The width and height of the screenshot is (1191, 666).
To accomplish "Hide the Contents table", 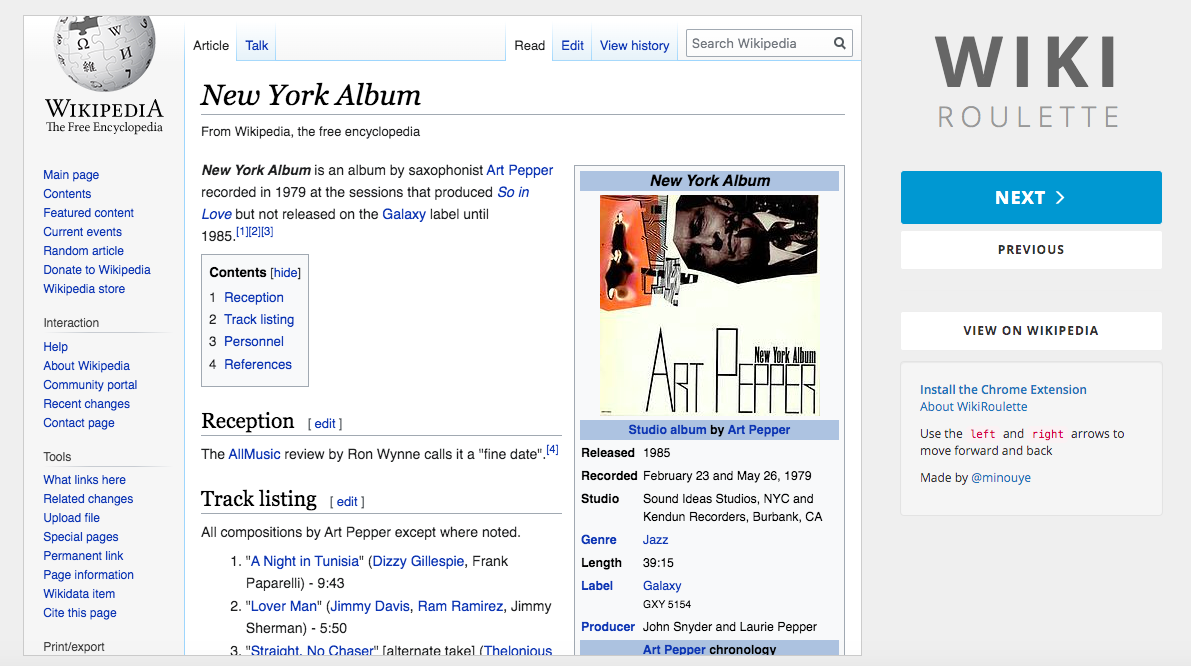I will (x=286, y=273).
